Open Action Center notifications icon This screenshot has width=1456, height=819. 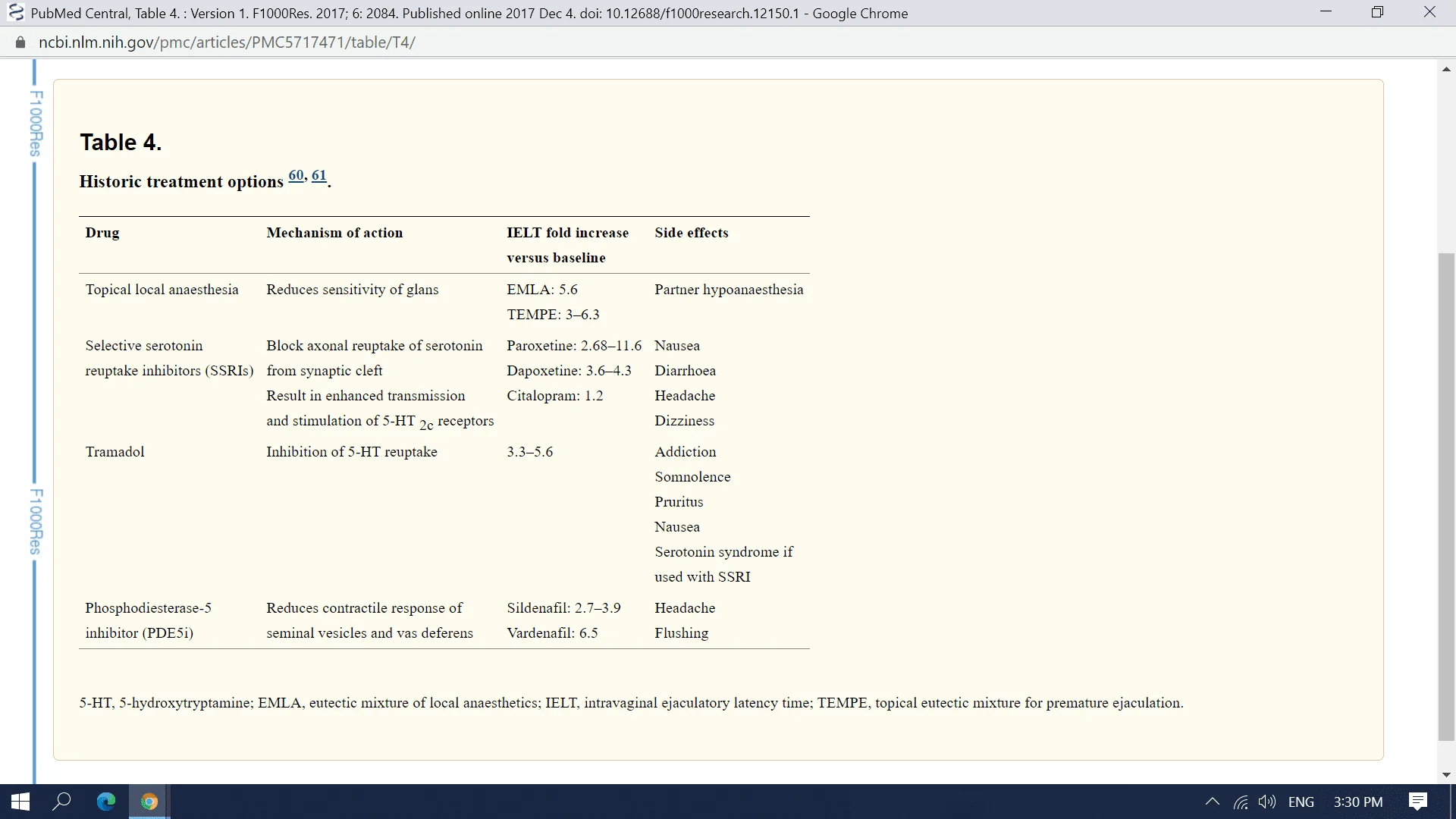tap(1418, 802)
